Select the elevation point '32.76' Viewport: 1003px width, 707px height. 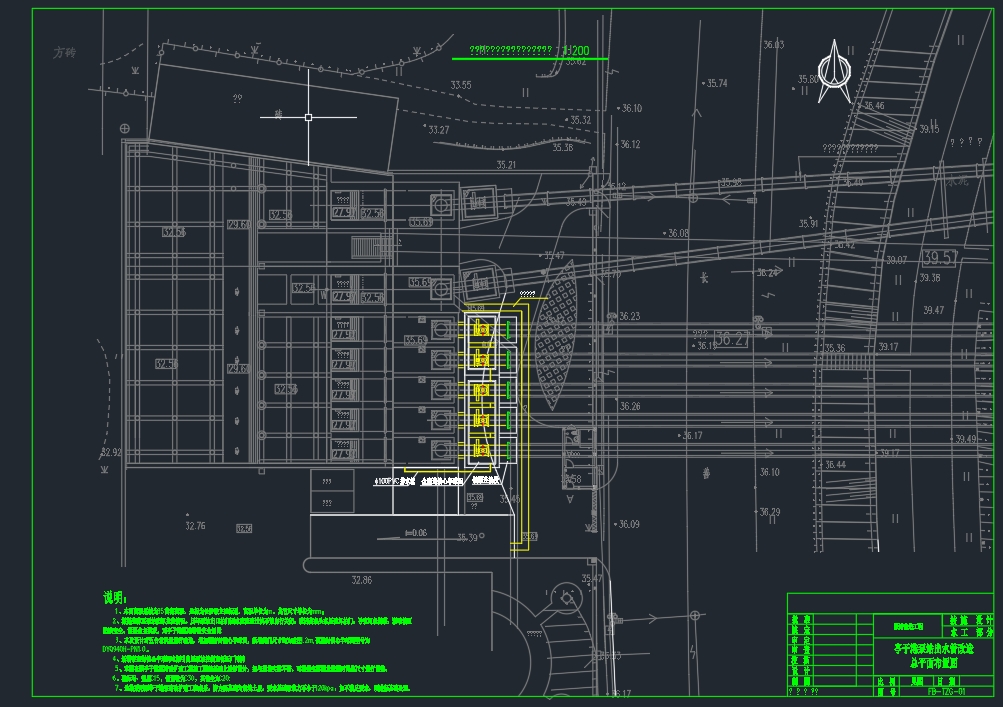(195, 526)
